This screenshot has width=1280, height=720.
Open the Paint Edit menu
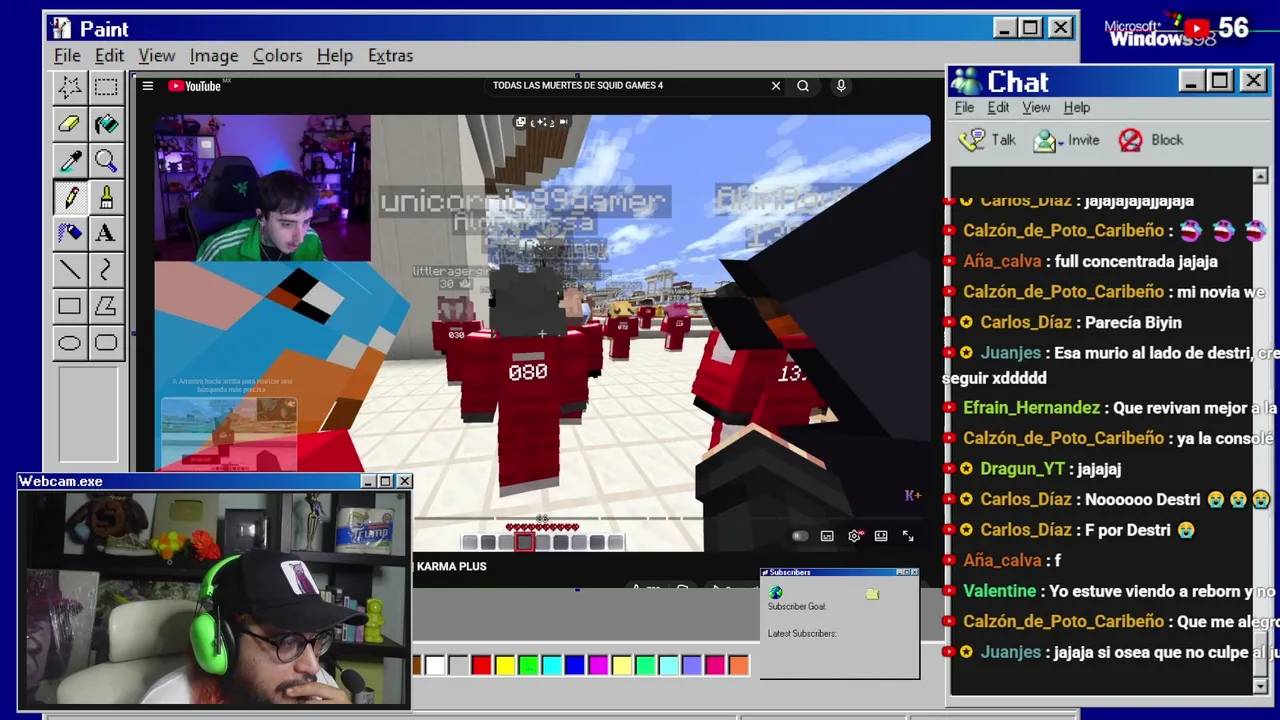coord(109,56)
